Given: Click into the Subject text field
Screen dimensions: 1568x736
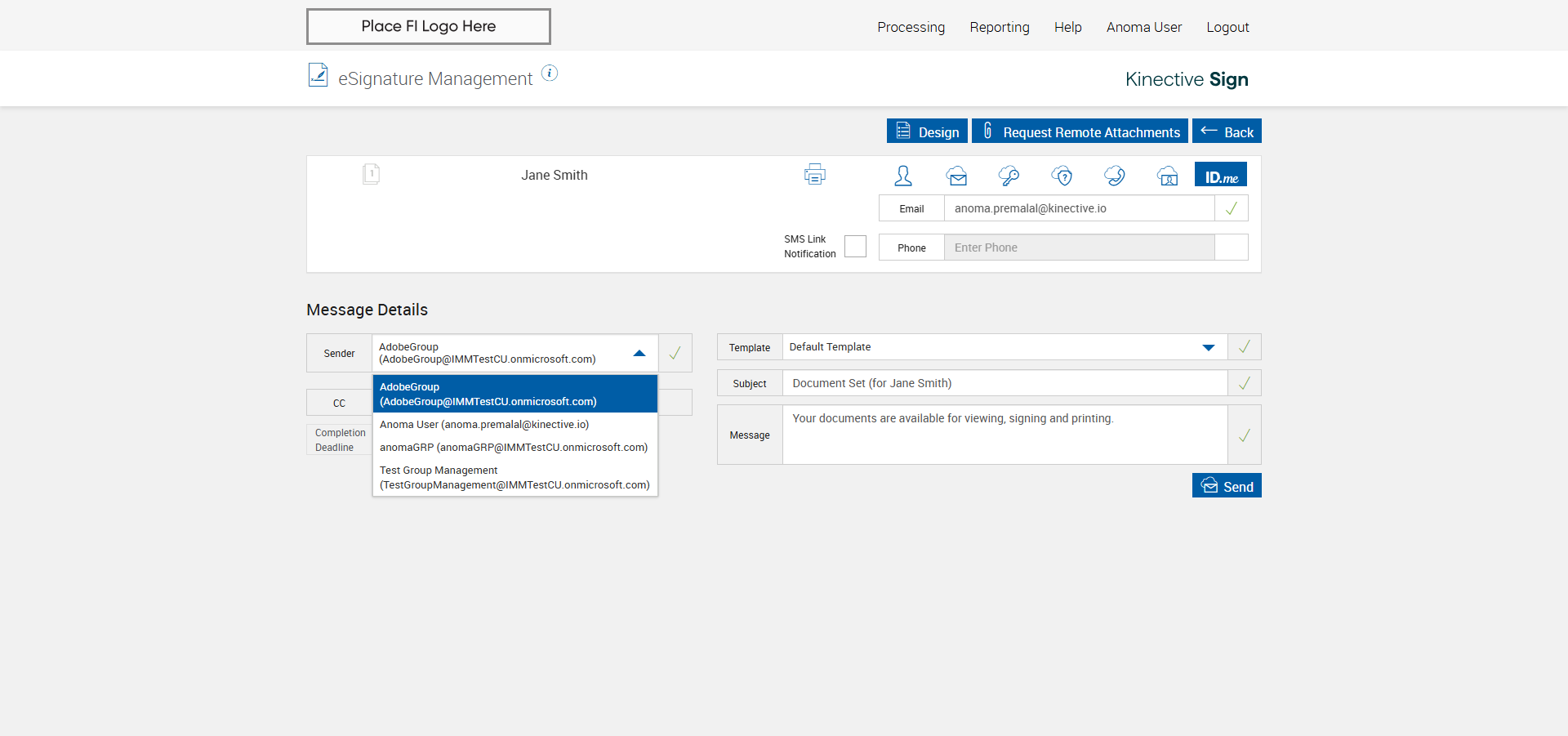Looking at the screenshot, I should (x=1004, y=383).
